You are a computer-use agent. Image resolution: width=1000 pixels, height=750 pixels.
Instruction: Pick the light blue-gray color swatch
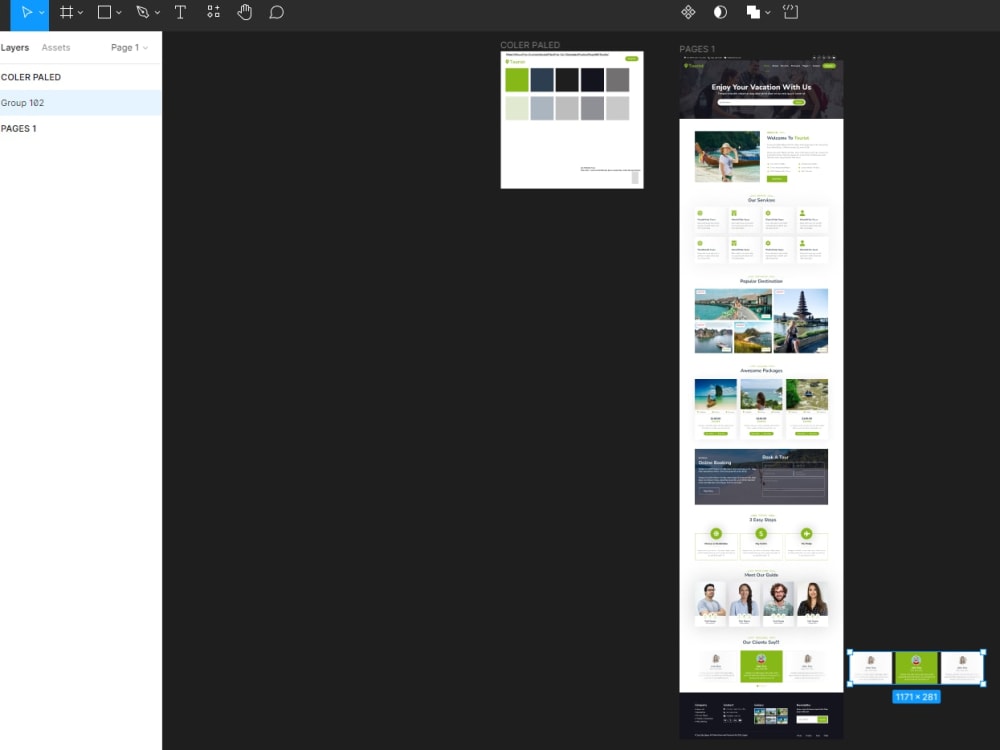pos(542,108)
